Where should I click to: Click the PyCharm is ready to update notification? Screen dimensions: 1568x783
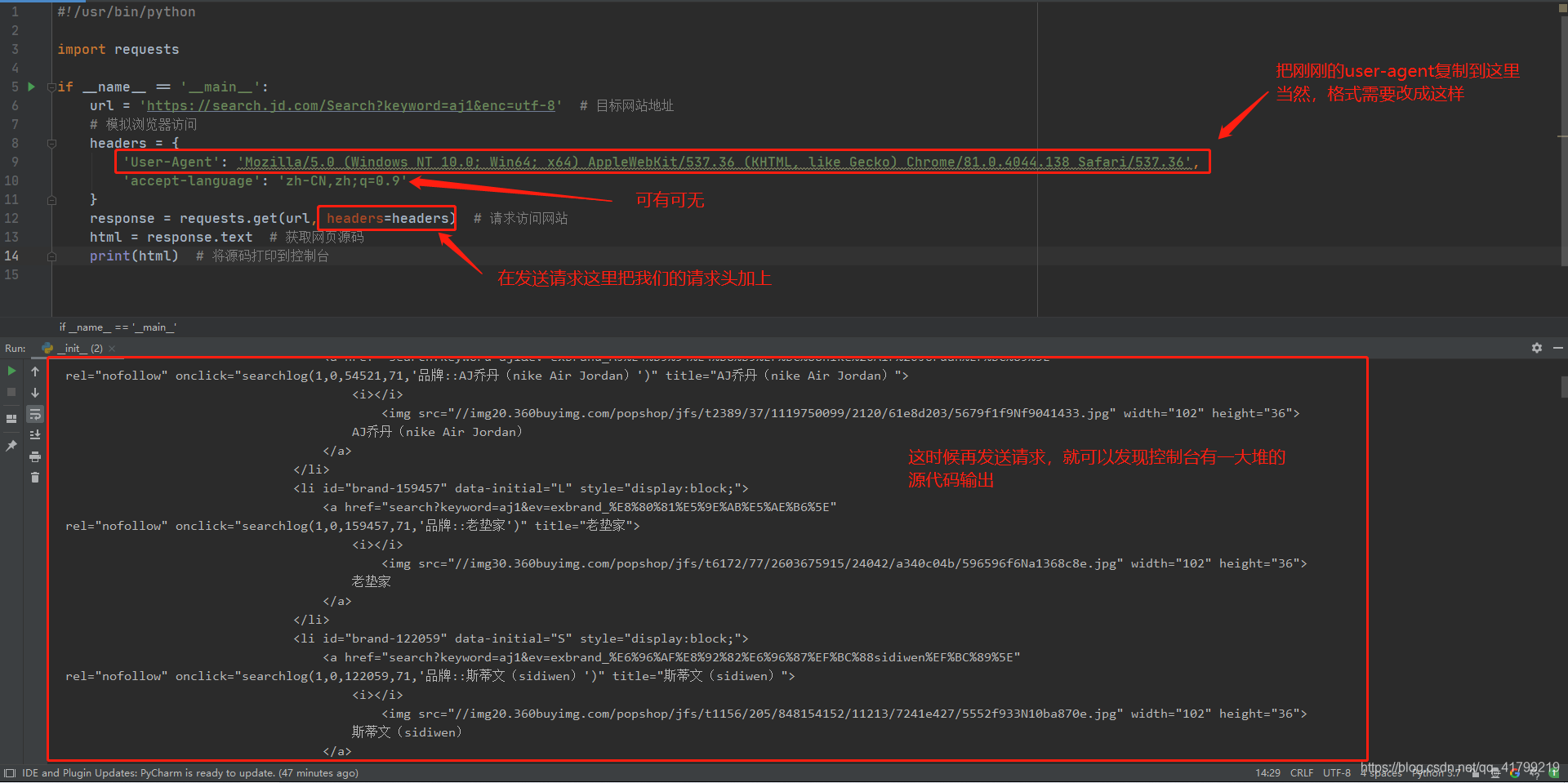[x=190, y=773]
